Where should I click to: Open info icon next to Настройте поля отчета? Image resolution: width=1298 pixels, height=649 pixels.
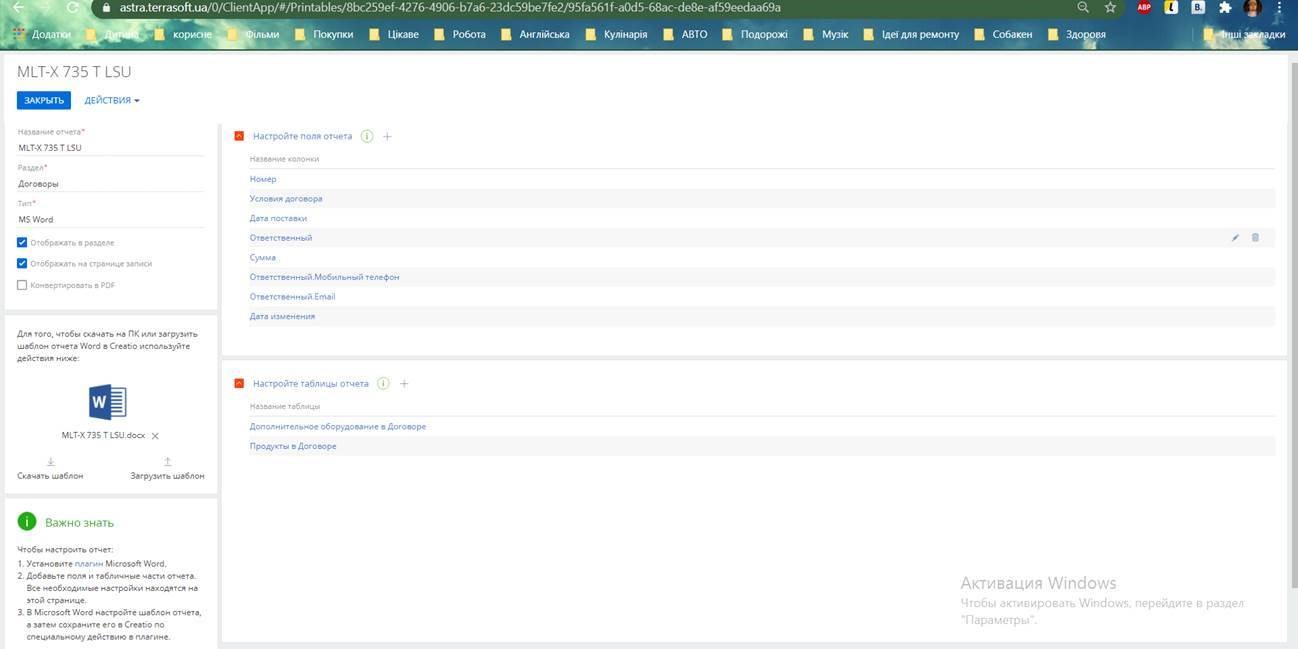click(x=367, y=136)
